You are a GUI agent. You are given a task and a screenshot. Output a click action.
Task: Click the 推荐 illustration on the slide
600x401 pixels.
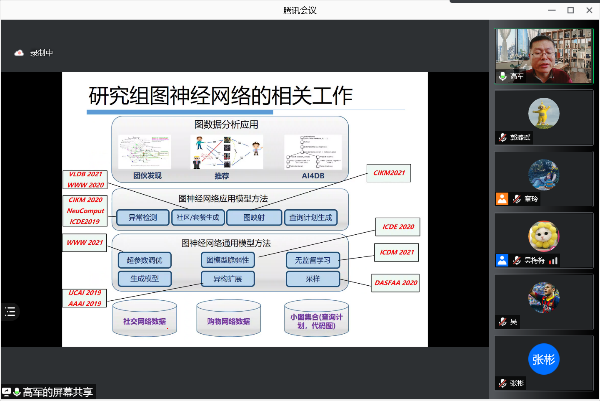click(x=227, y=152)
